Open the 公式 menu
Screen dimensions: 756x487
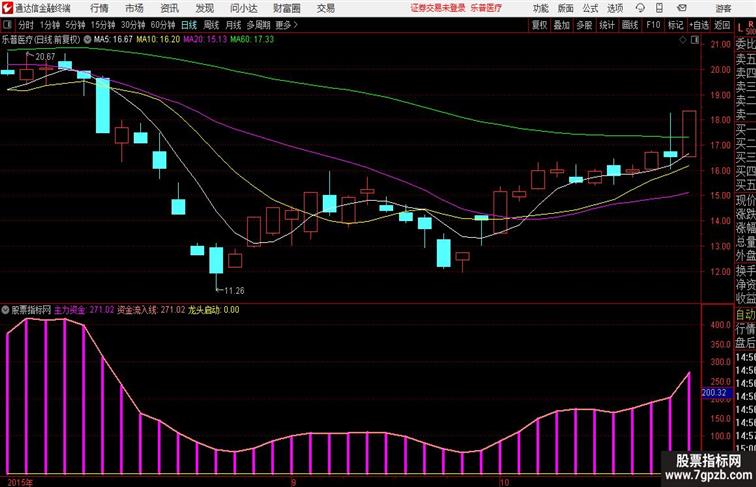pos(590,8)
